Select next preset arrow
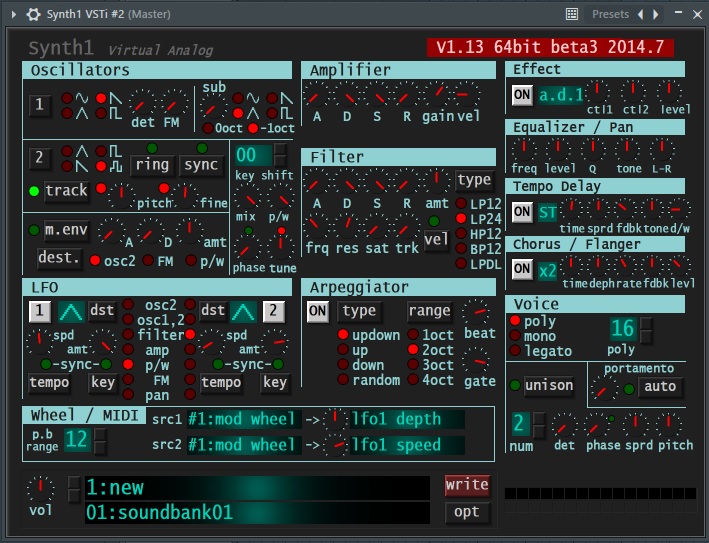The height and width of the screenshot is (543, 709). pyautogui.click(x=656, y=14)
